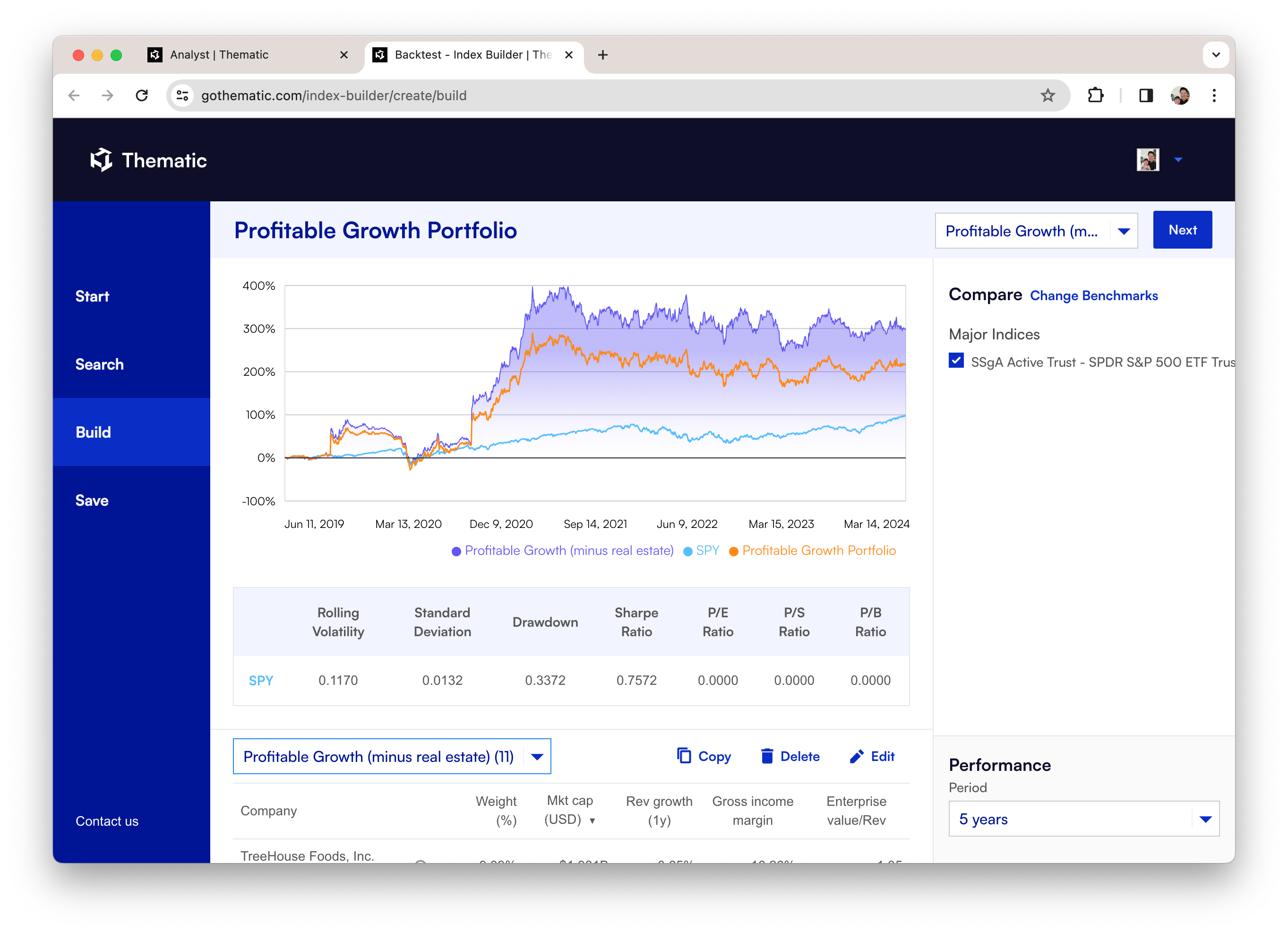Click the SPY row label in metrics table

(261, 680)
